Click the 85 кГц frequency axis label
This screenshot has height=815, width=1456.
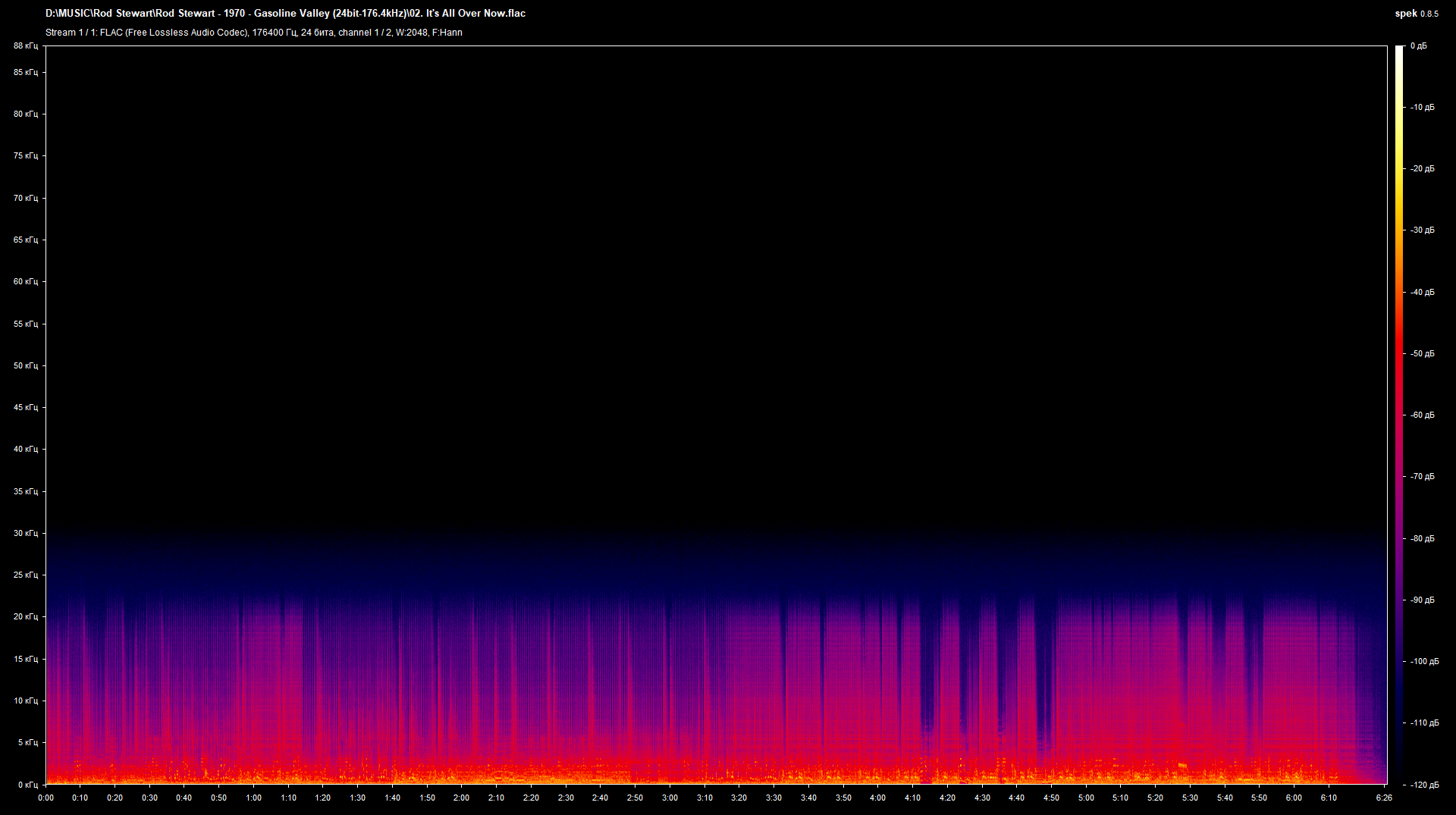click(26, 72)
